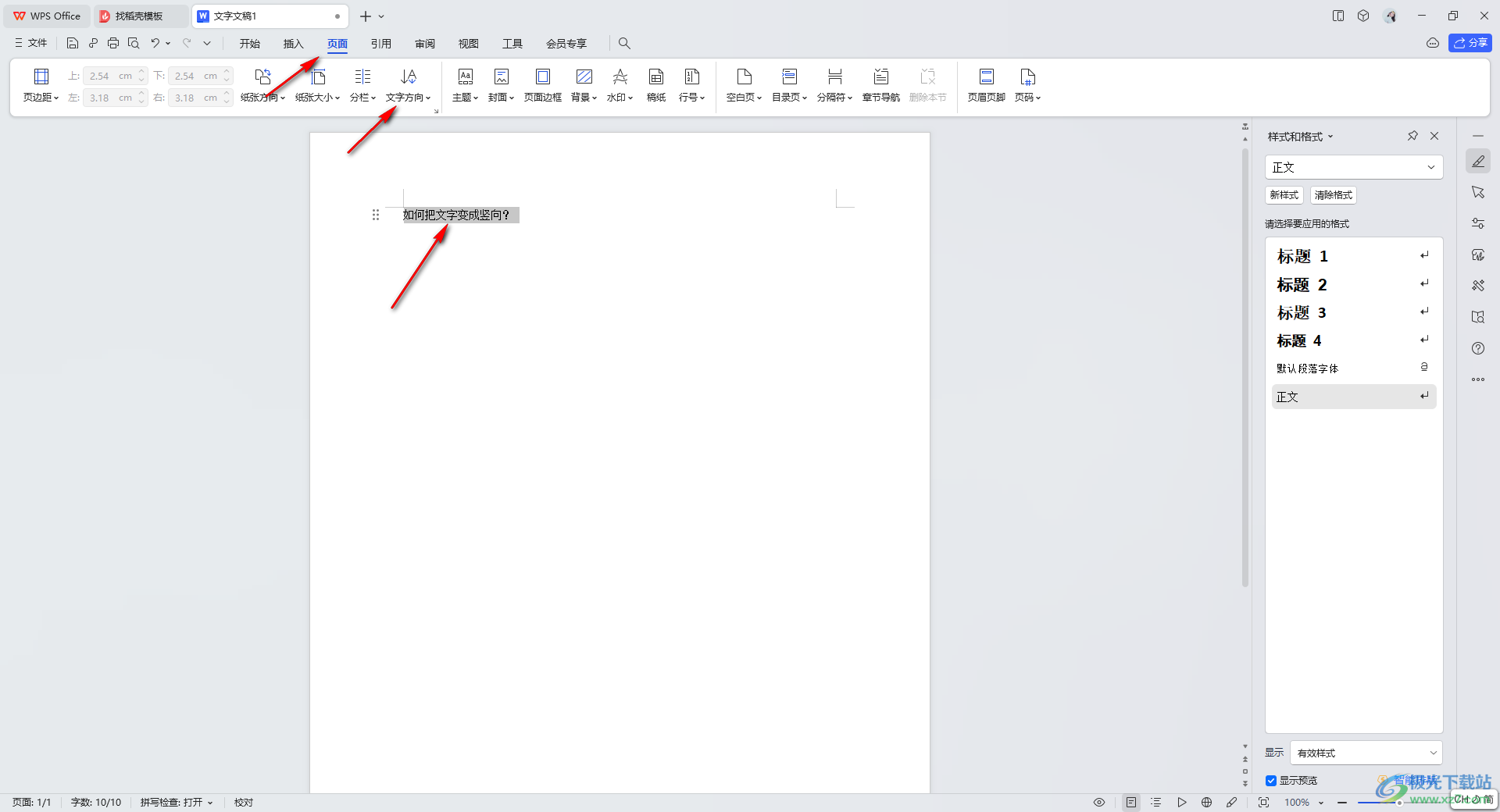
Task: Switch to the 开始 (Home) tab
Action: 250,44
